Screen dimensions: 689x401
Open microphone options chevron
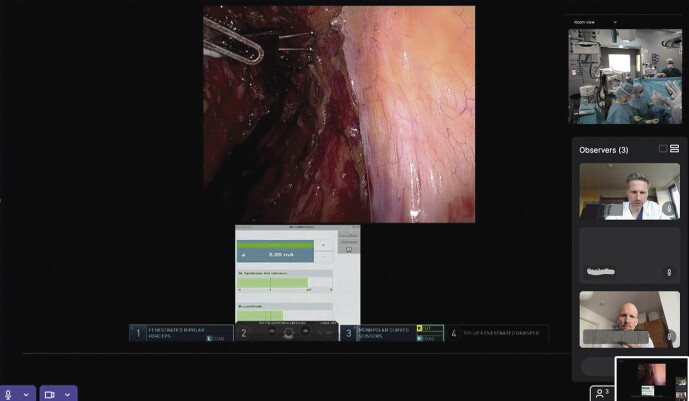coord(26,394)
